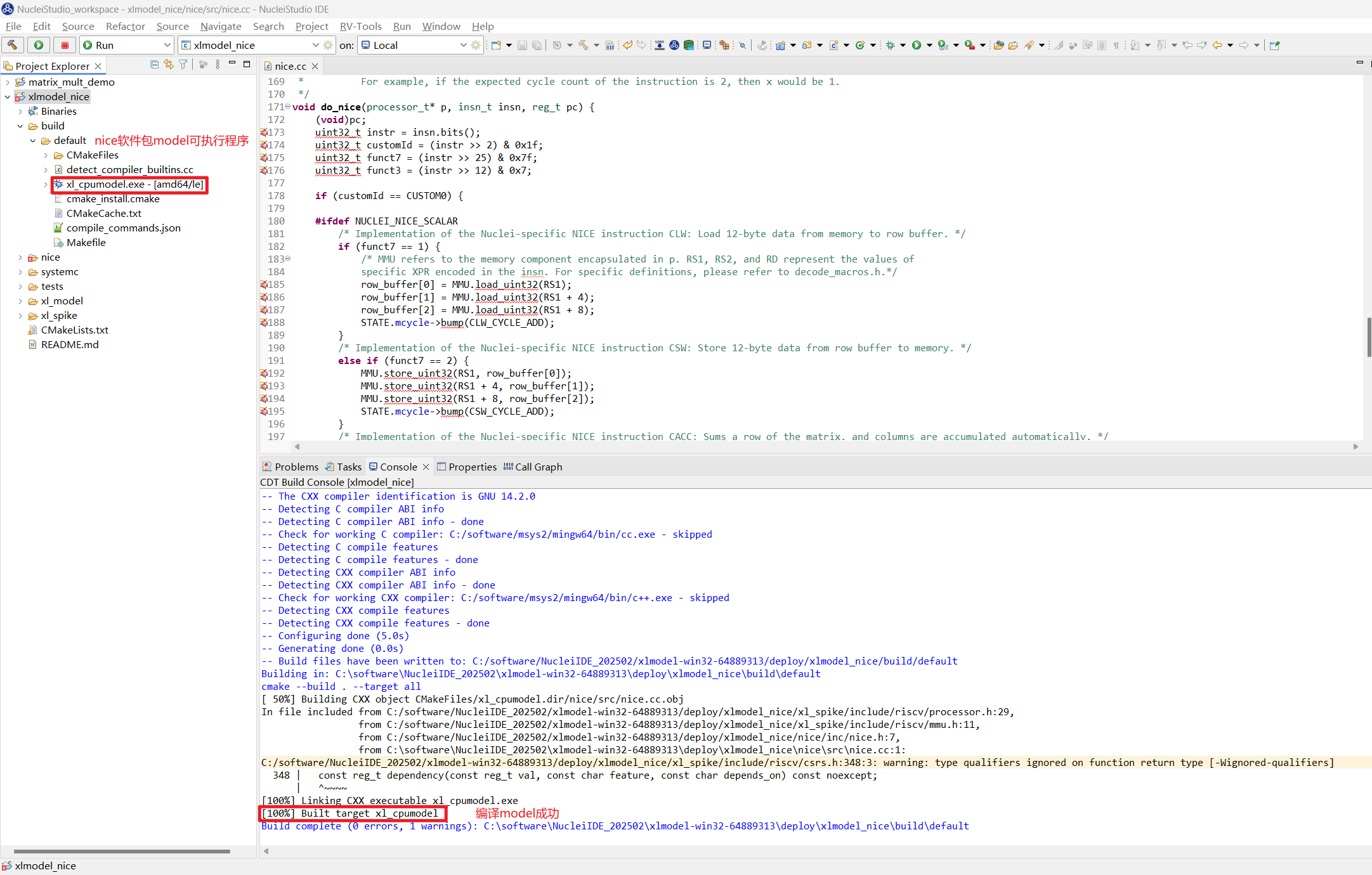Select xl_cpumodel.exe in Project Explorer

coord(134,185)
